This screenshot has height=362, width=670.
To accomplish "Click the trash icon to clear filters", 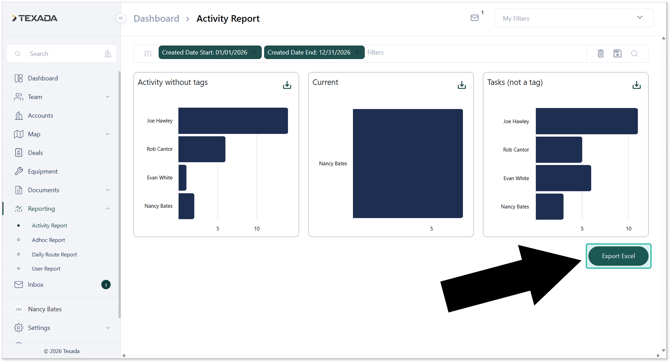I will pyautogui.click(x=601, y=53).
